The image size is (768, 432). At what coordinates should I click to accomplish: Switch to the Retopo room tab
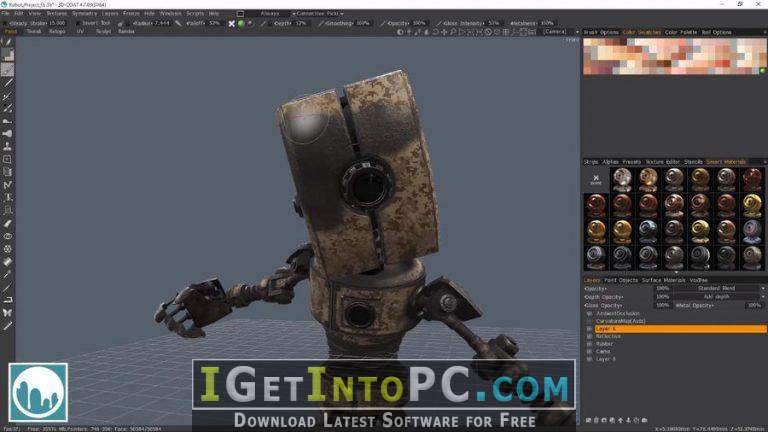[57, 31]
